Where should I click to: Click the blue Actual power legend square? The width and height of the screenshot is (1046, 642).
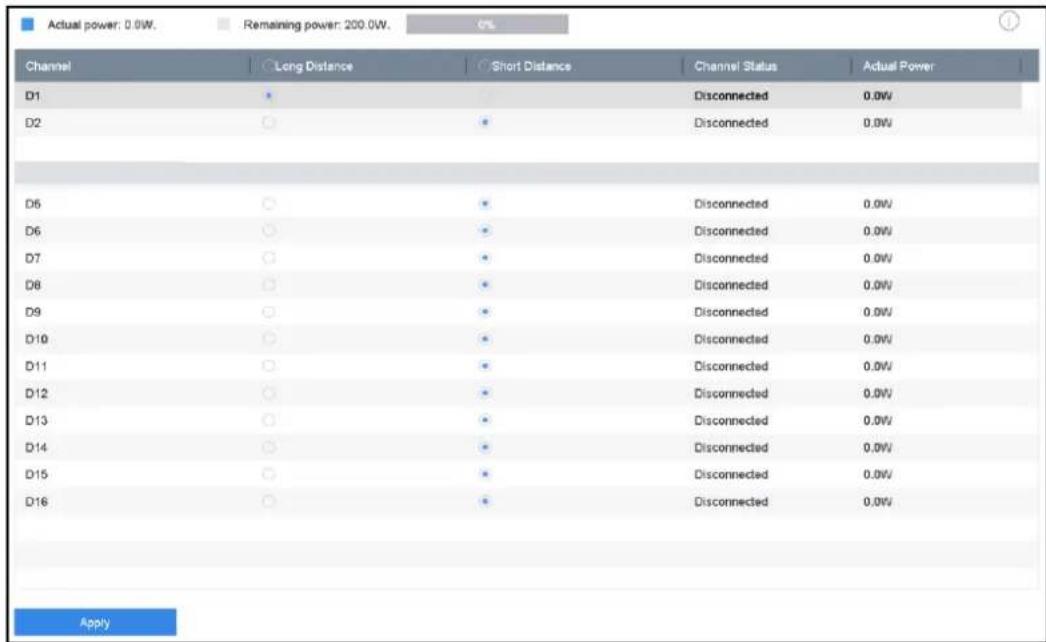(x=27, y=25)
